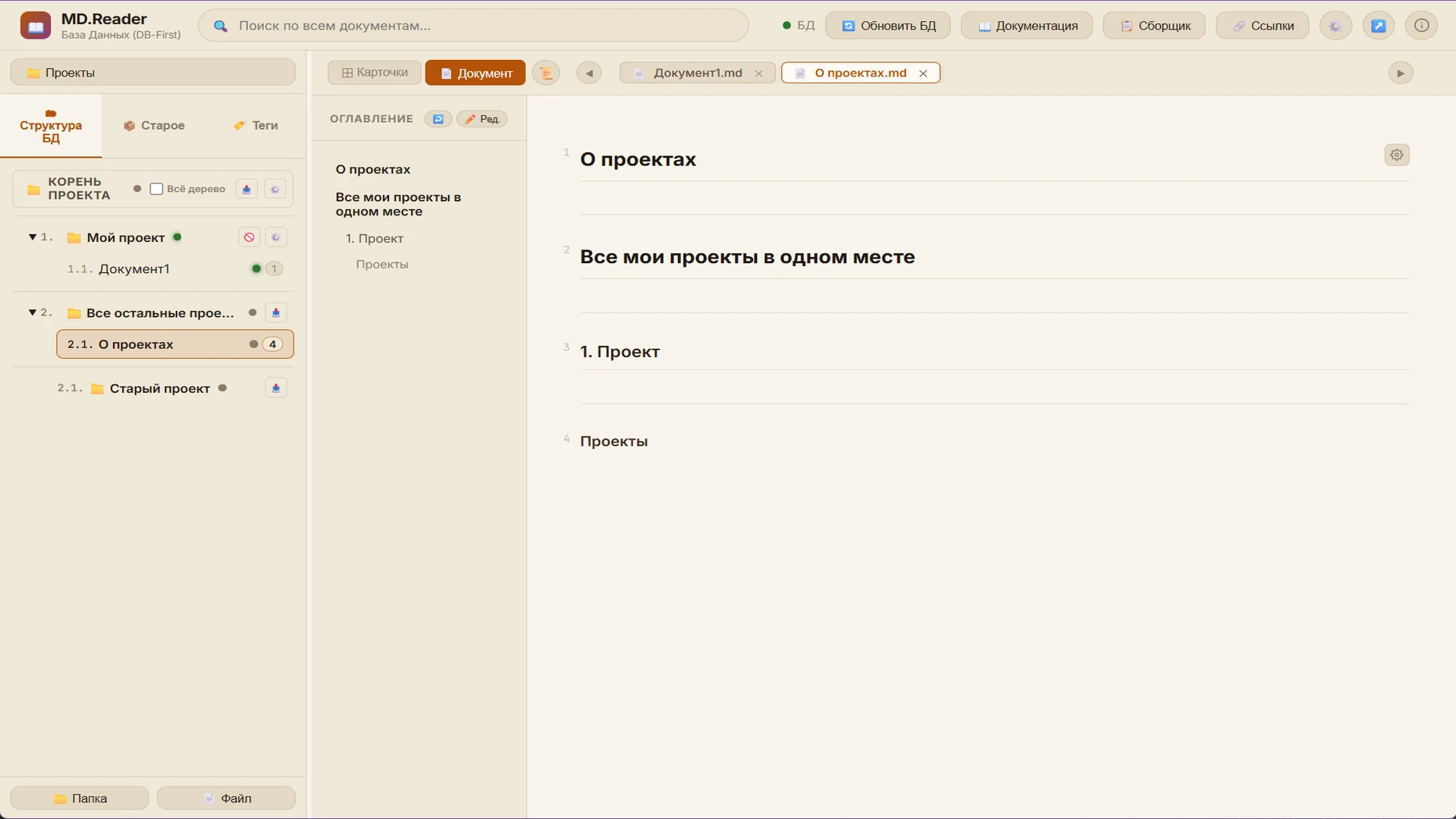This screenshot has height=819, width=1456.
Task: Click the search all documents field
Action: [x=473, y=26]
